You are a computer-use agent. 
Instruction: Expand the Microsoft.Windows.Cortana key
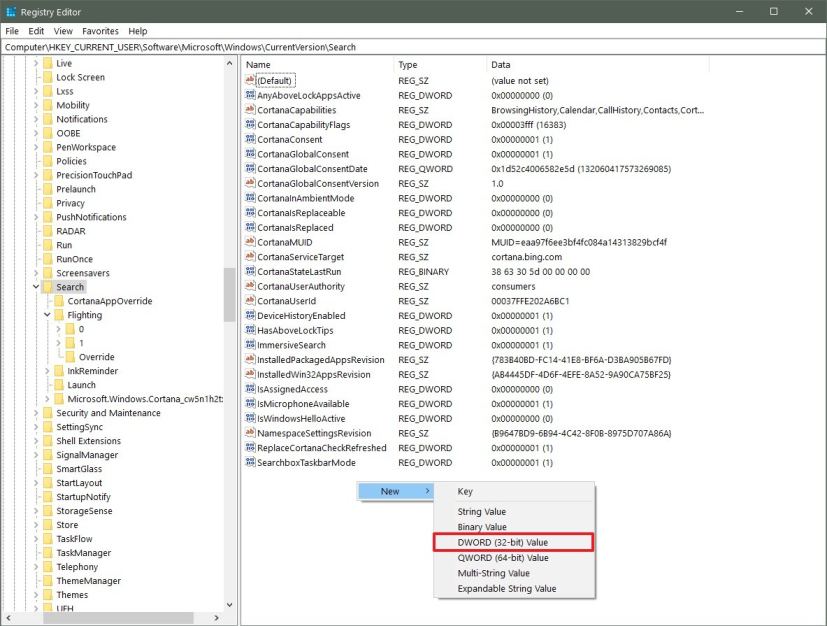click(x=47, y=399)
